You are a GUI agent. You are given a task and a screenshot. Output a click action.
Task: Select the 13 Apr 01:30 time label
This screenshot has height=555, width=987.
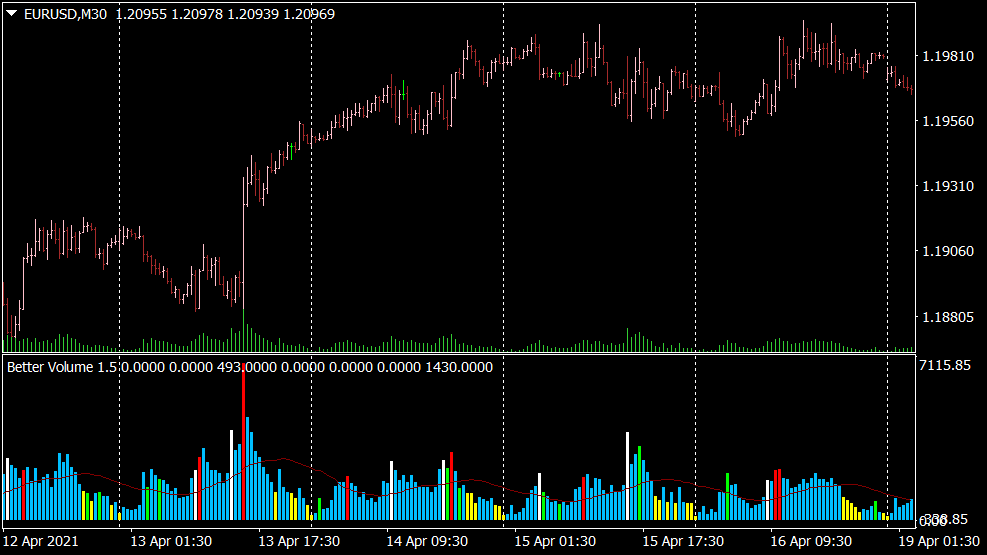coord(171,541)
